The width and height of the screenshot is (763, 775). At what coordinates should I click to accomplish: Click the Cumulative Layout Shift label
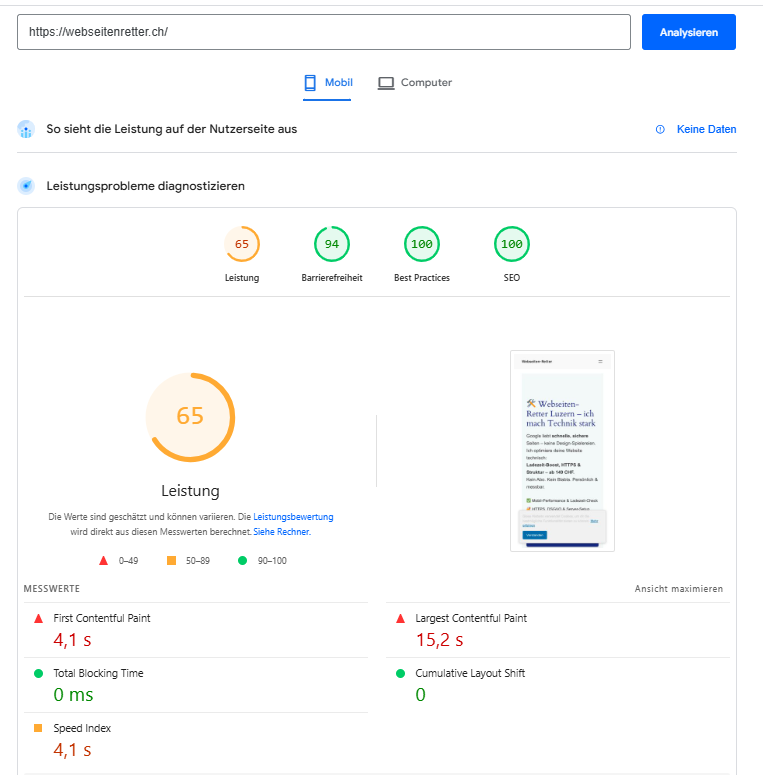pos(470,673)
